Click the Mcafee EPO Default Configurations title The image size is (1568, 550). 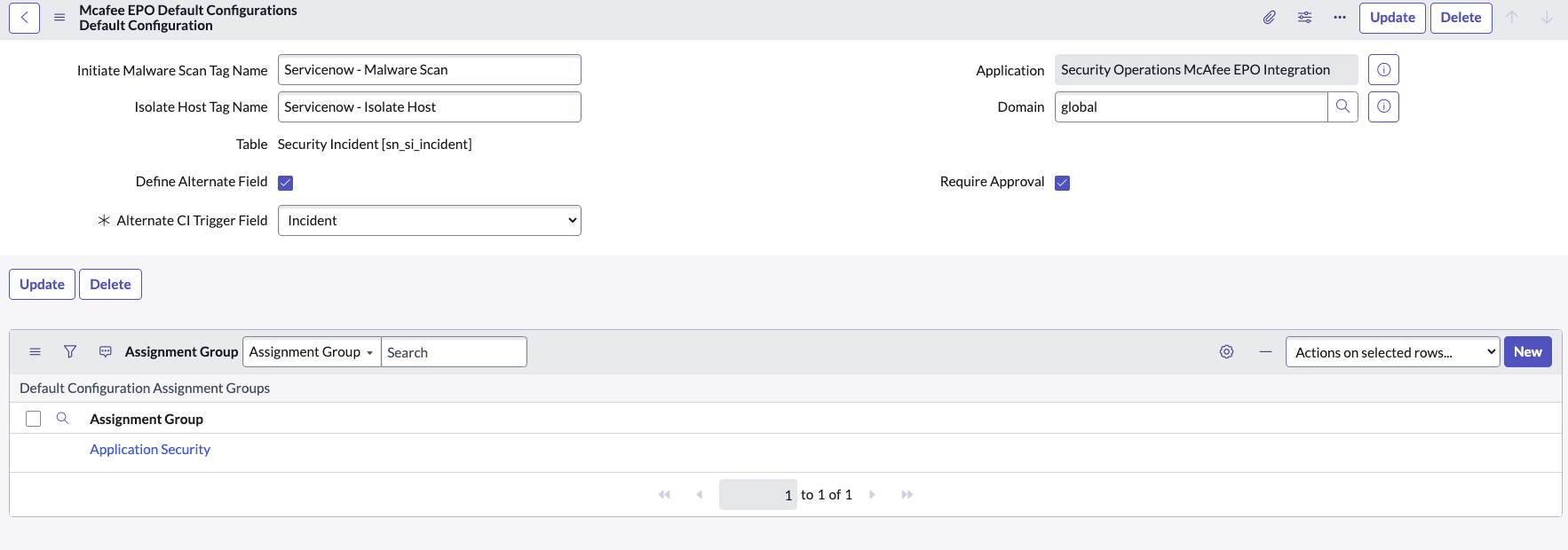[188, 11]
